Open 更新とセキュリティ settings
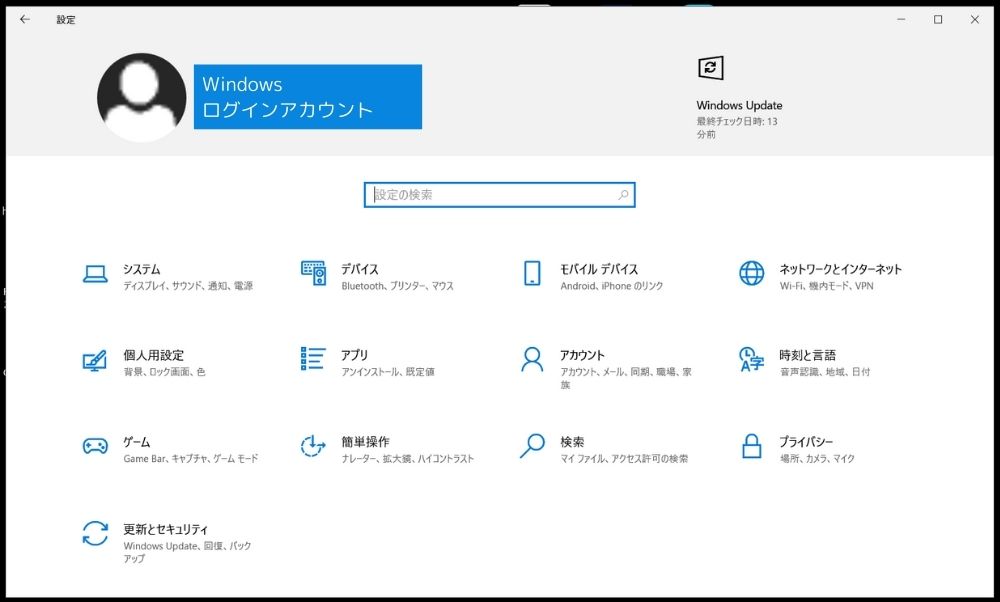1000x602 pixels. point(166,529)
